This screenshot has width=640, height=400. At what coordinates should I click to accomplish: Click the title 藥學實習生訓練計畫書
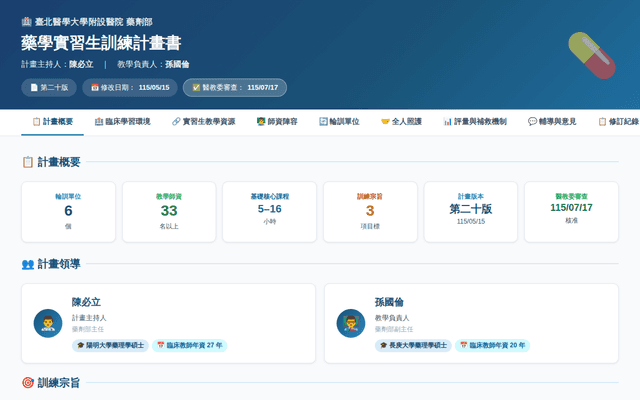pyautogui.click(x=101, y=43)
